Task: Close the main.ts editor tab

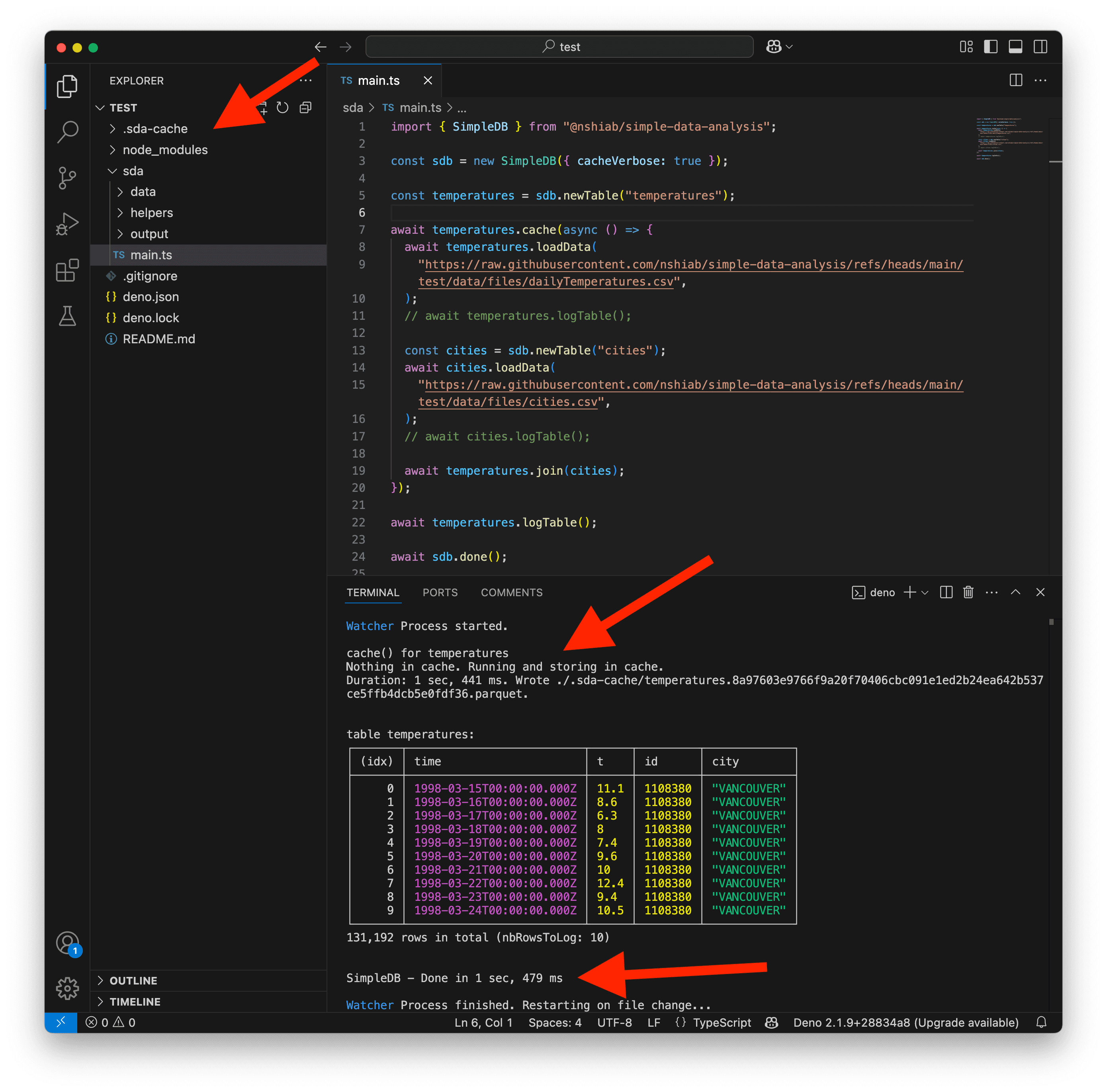Action: click(x=428, y=81)
